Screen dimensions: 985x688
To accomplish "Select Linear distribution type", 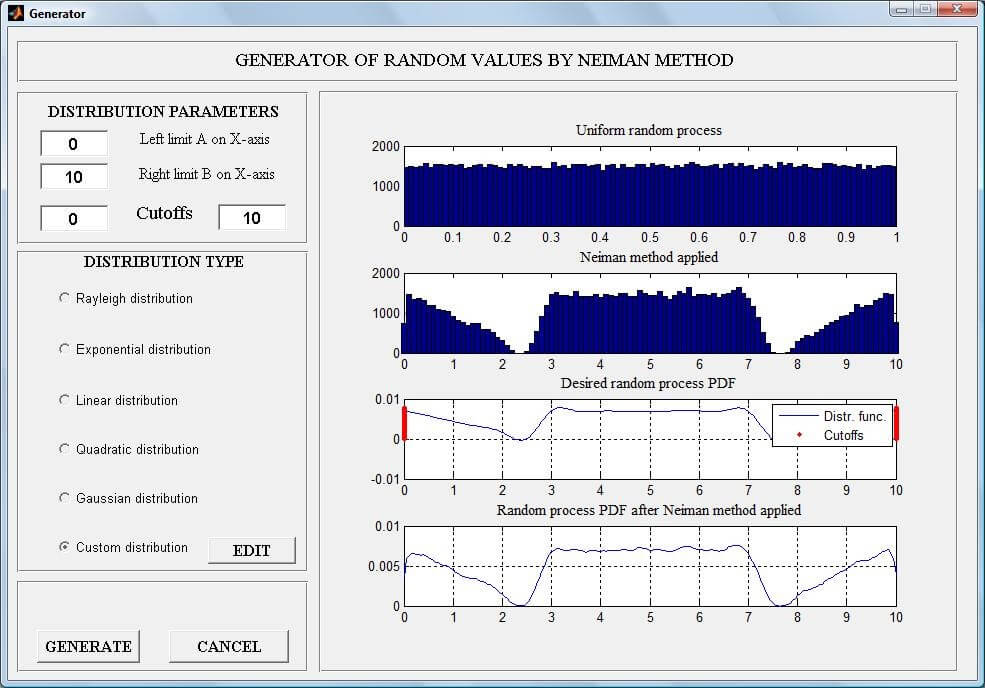I will (x=66, y=400).
